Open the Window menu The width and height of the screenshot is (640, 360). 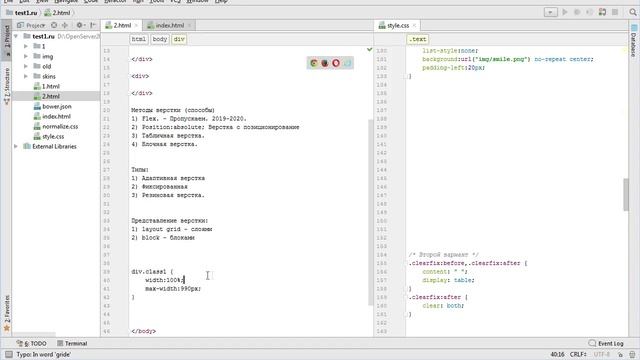click(x=198, y=2)
